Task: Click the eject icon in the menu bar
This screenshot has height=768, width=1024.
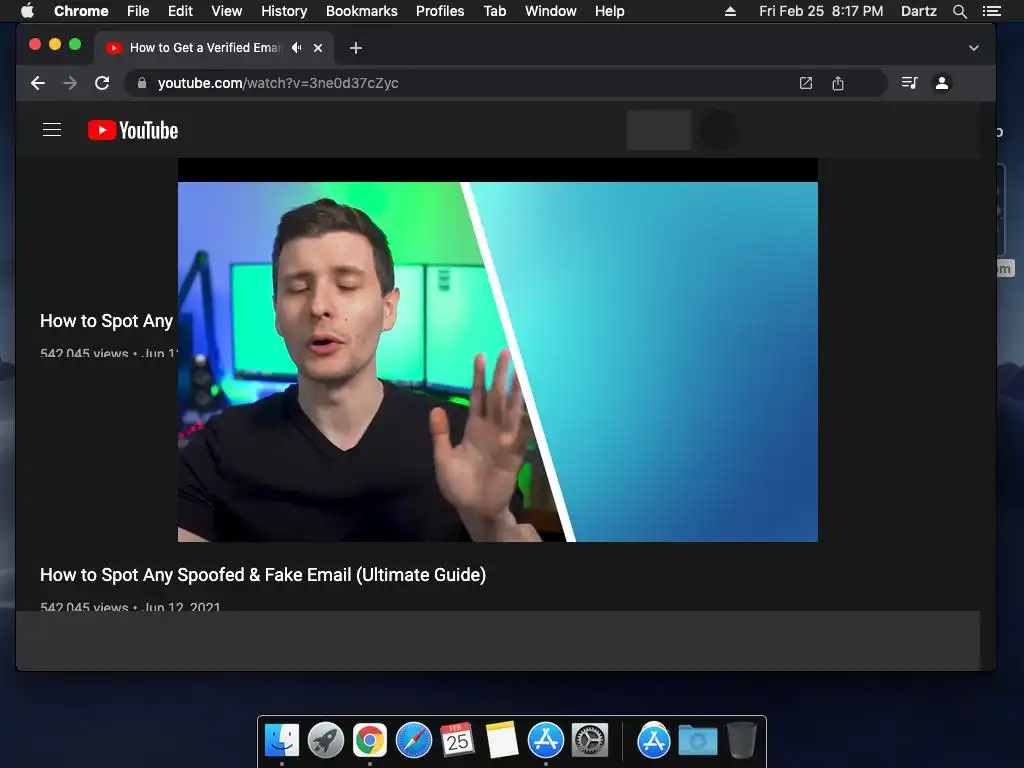Action: [x=730, y=11]
